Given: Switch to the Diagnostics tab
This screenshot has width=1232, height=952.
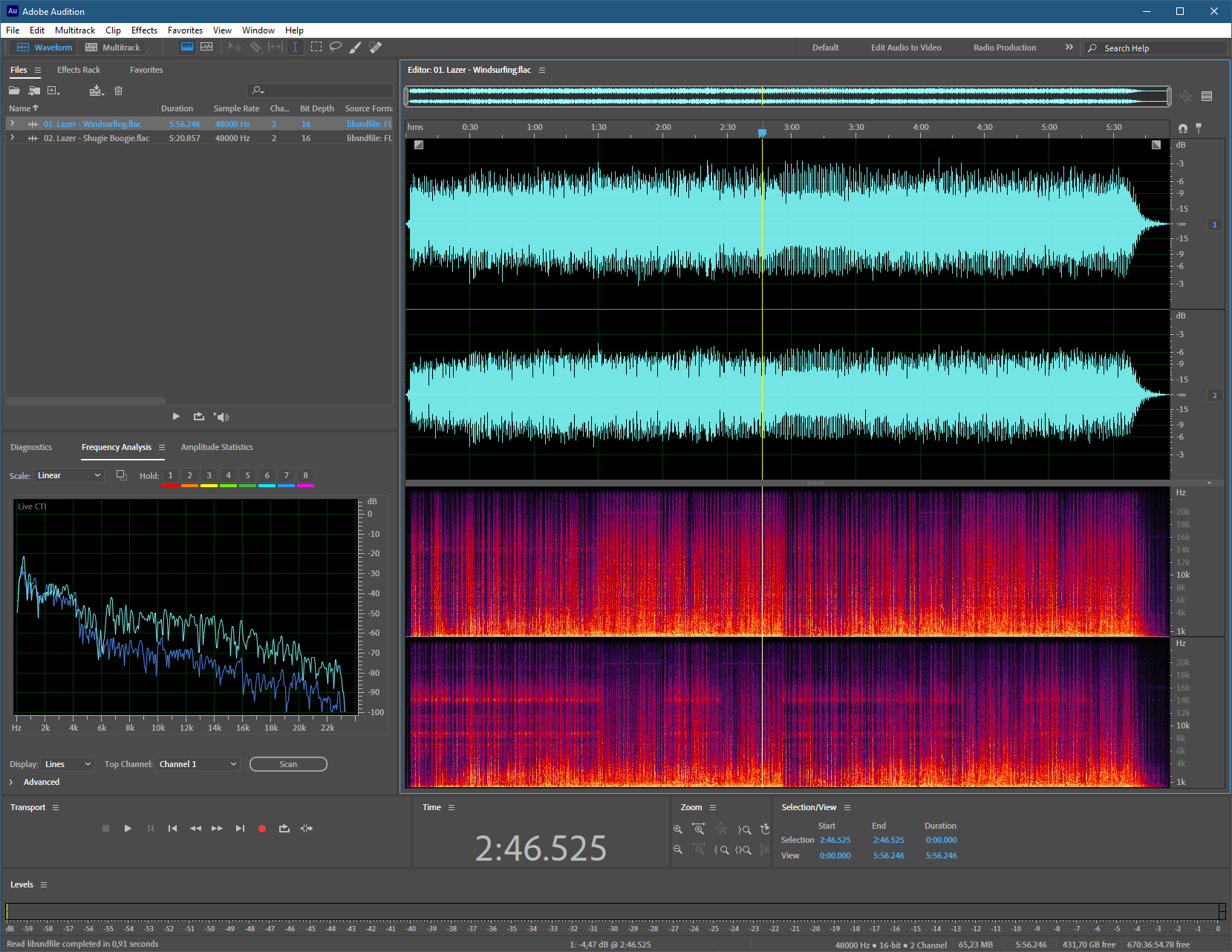Looking at the screenshot, I should pyautogui.click(x=31, y=447).
